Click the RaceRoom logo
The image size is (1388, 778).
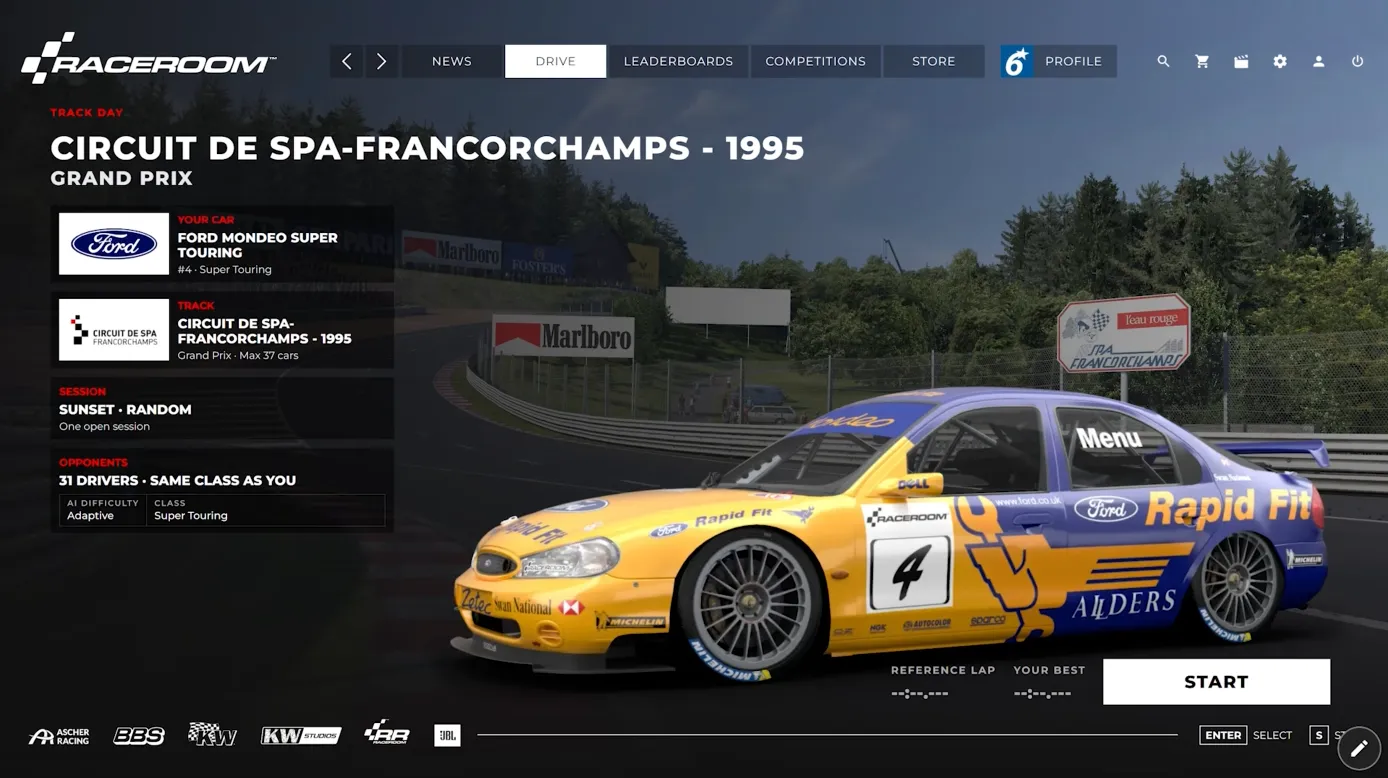[x=148, y=59]
